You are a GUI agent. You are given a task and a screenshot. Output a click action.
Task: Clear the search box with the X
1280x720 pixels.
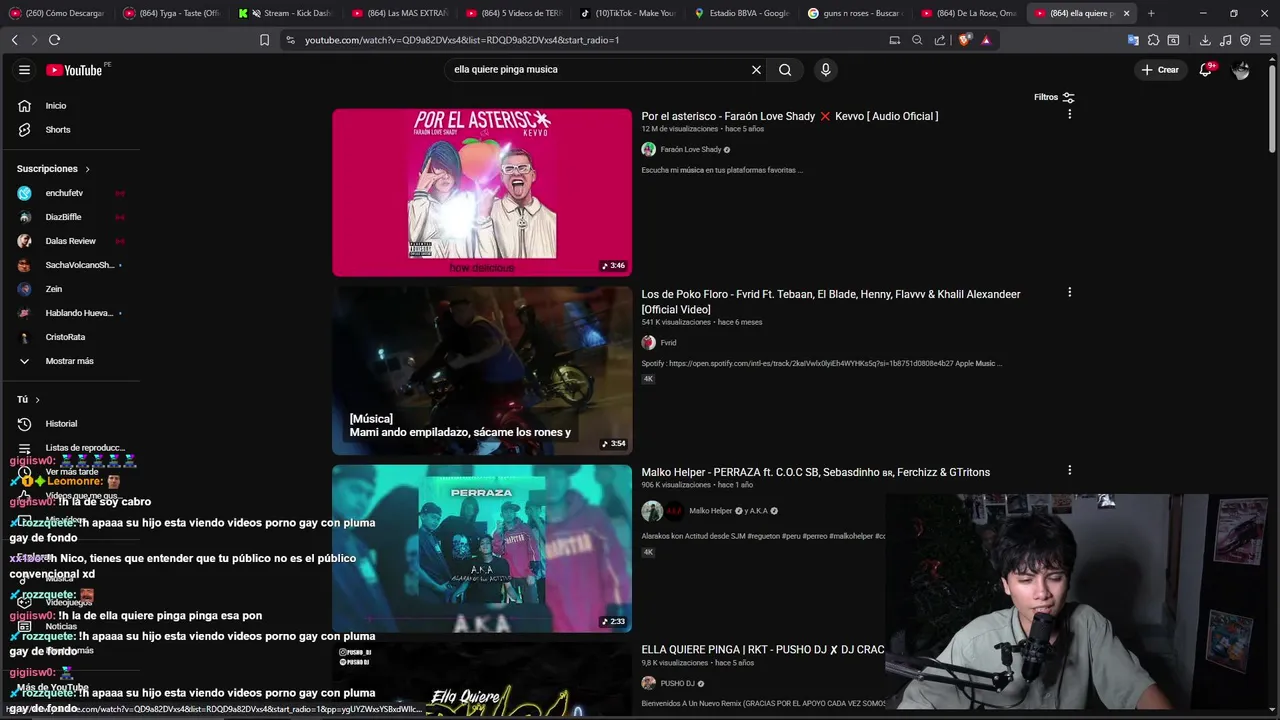tap(756, 70)
